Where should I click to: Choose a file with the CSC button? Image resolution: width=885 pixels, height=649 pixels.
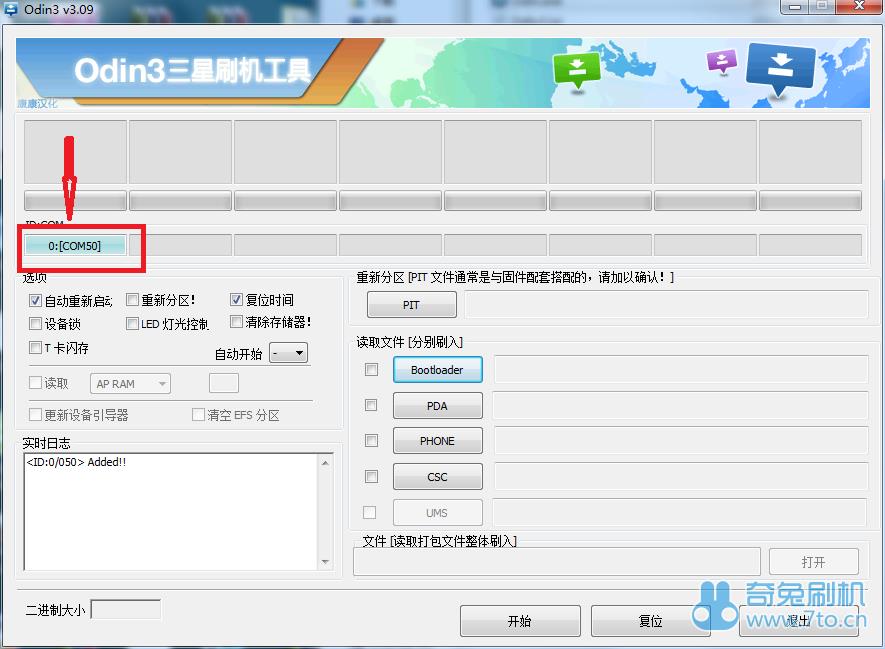pos(437,477)
